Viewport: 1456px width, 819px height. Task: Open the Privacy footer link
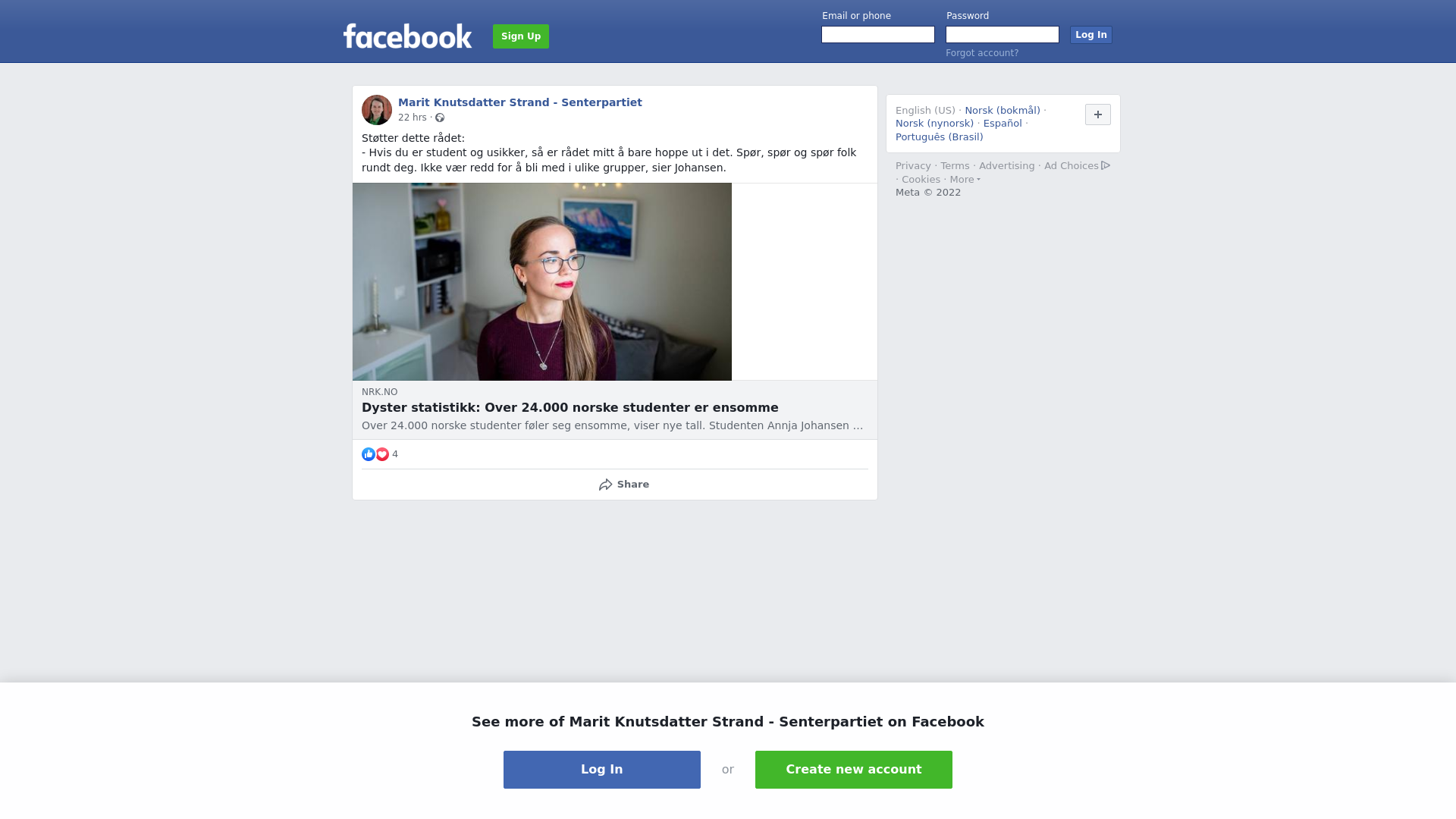point(913,166)
